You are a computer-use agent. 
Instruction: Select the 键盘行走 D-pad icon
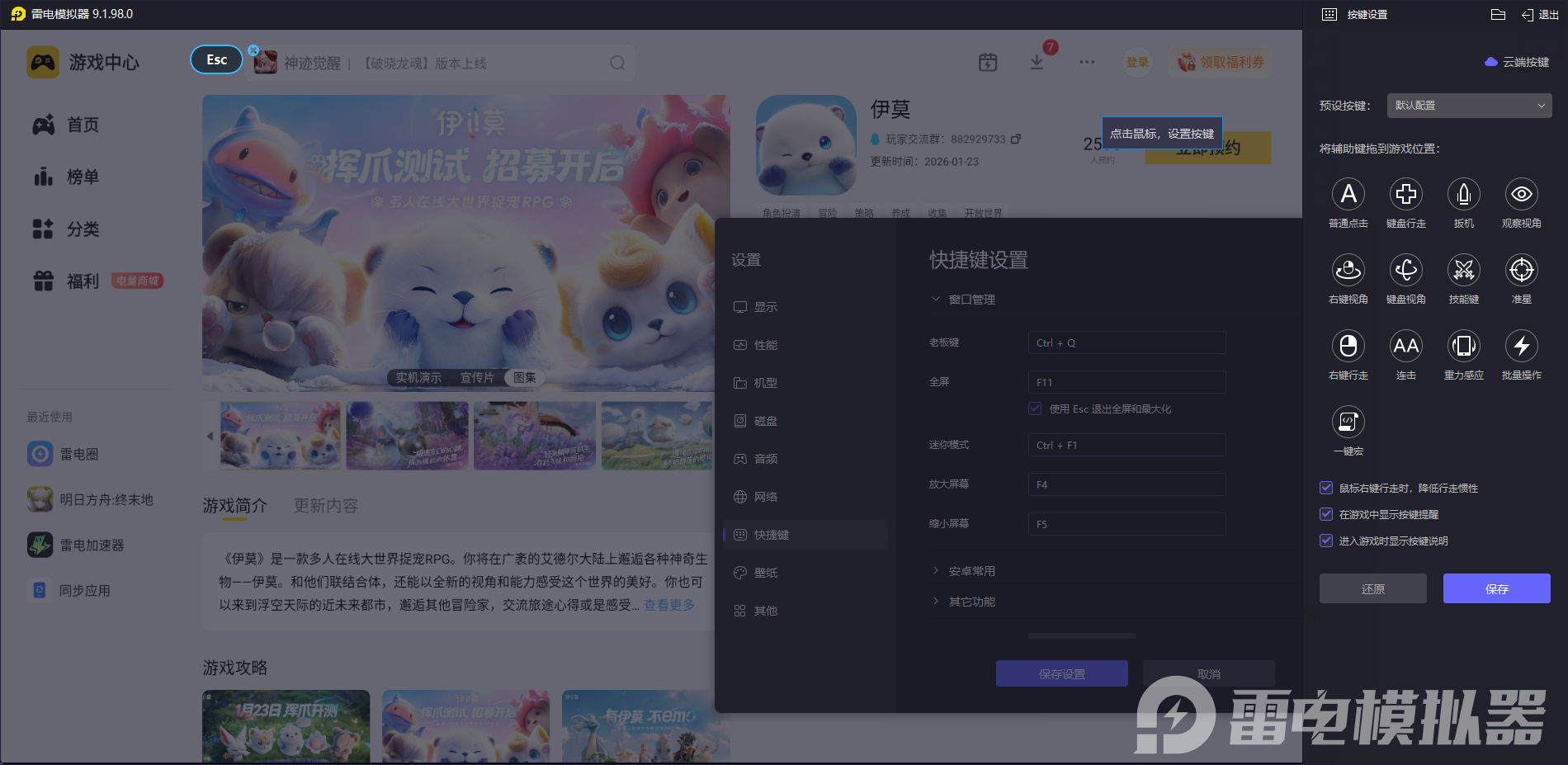click(x=1406, y=194)
